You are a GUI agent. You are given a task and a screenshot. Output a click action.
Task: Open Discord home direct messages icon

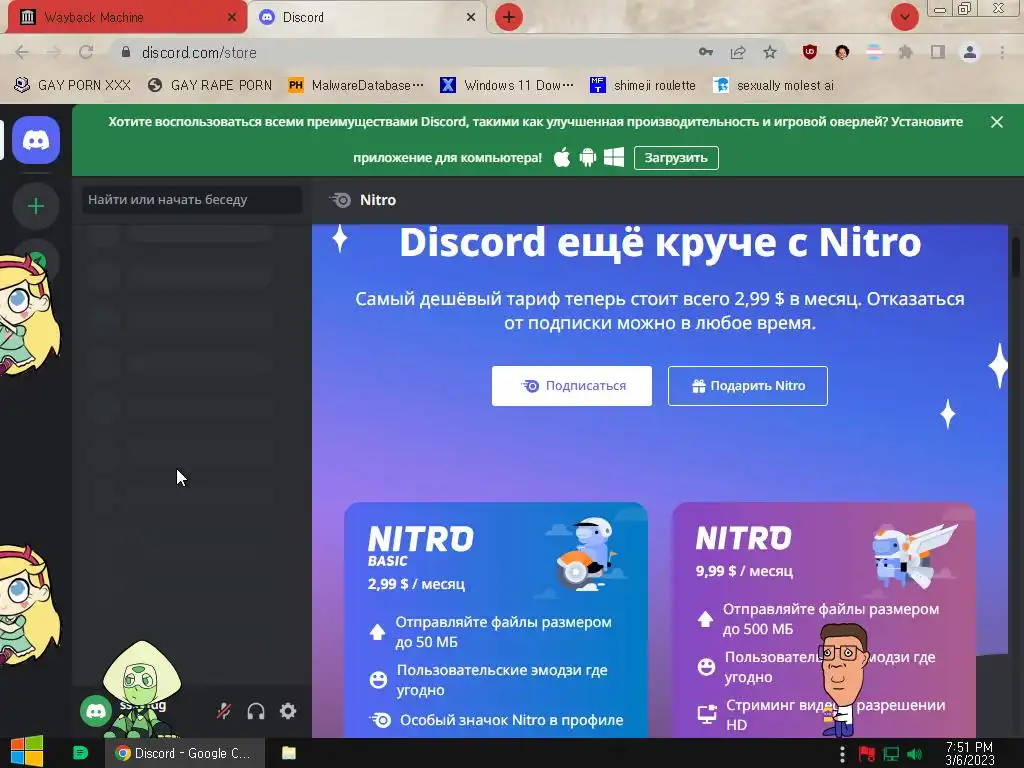(x=36, y=140)
